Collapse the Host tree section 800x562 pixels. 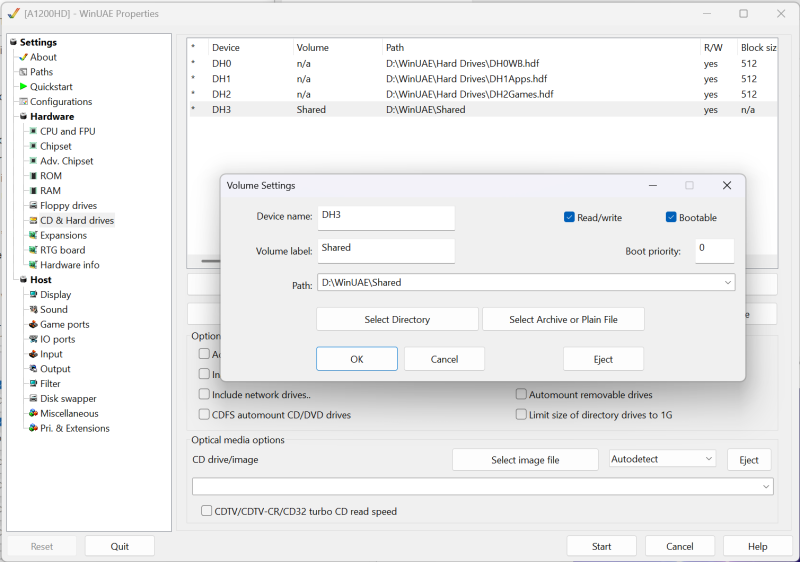click(x=23, y=279)
